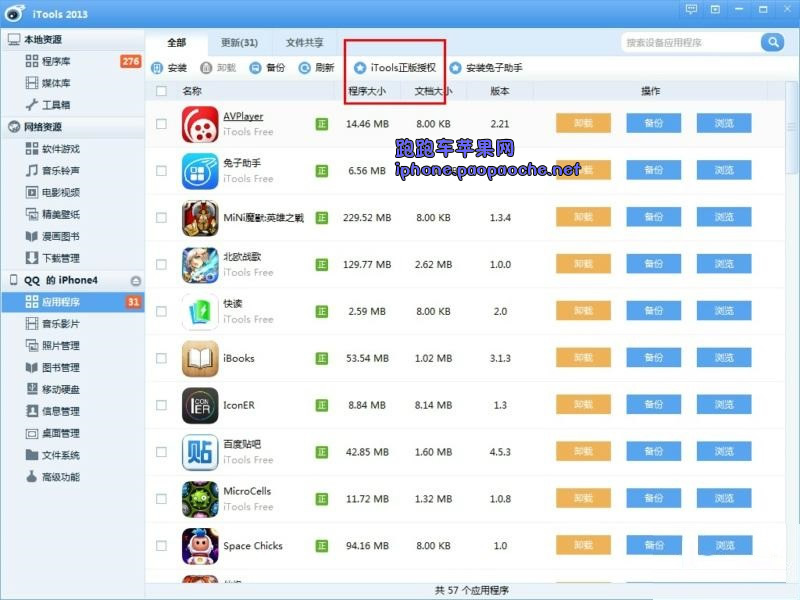Image resolution: width=800 pixels, height=600 pixels.
Task: Click 浏览 button for 百度贴吧
Action: point(724,452)
